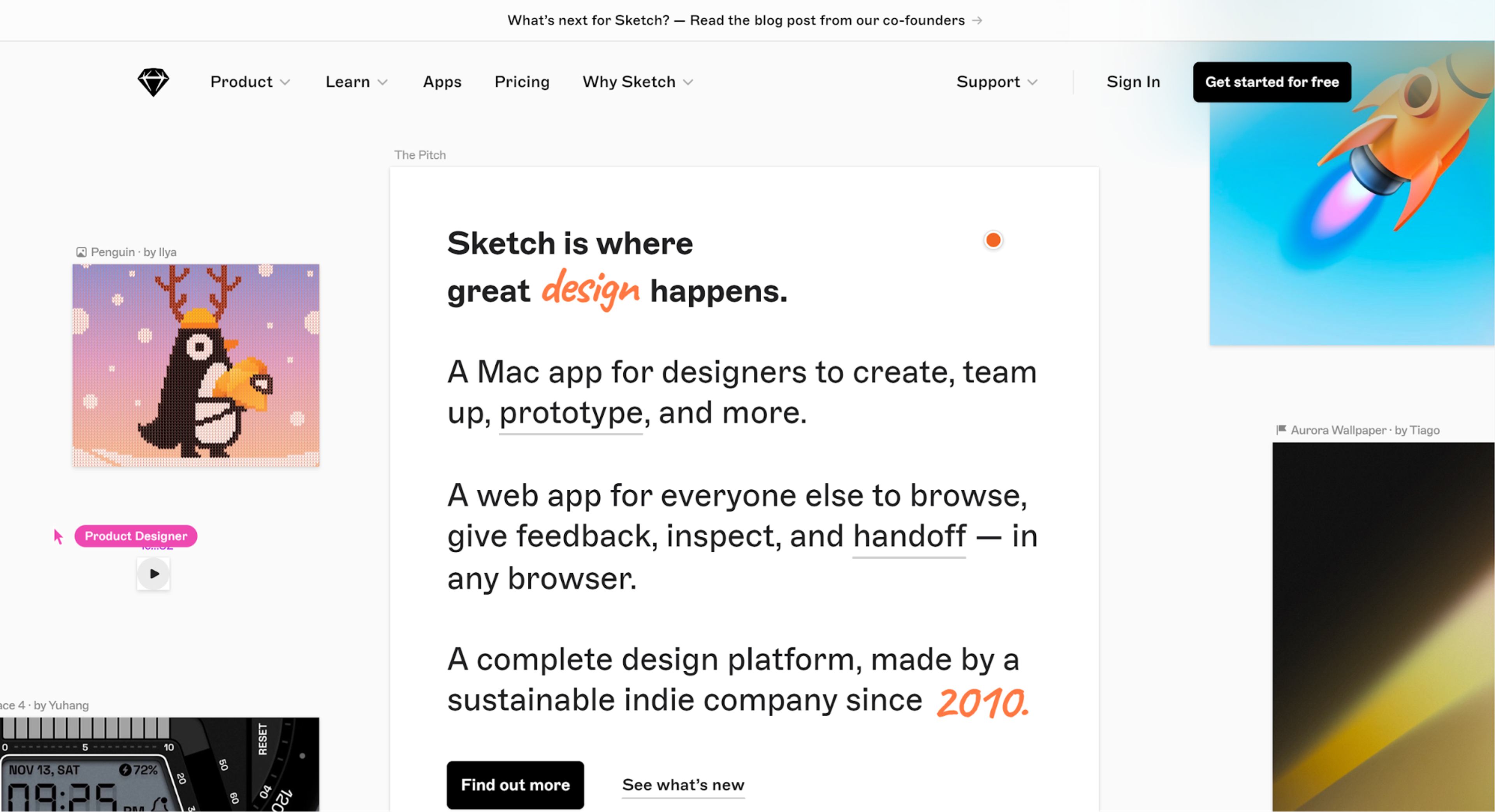Click the Sign In link
This screenshot has height=812, width=1495.
[1133, 82]
